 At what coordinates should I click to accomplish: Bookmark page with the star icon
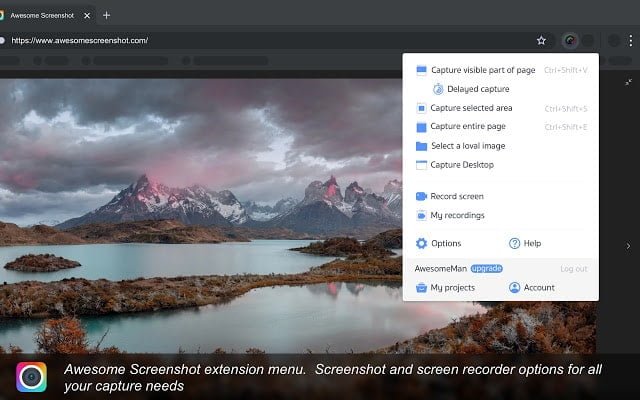(x=541, y=40)
